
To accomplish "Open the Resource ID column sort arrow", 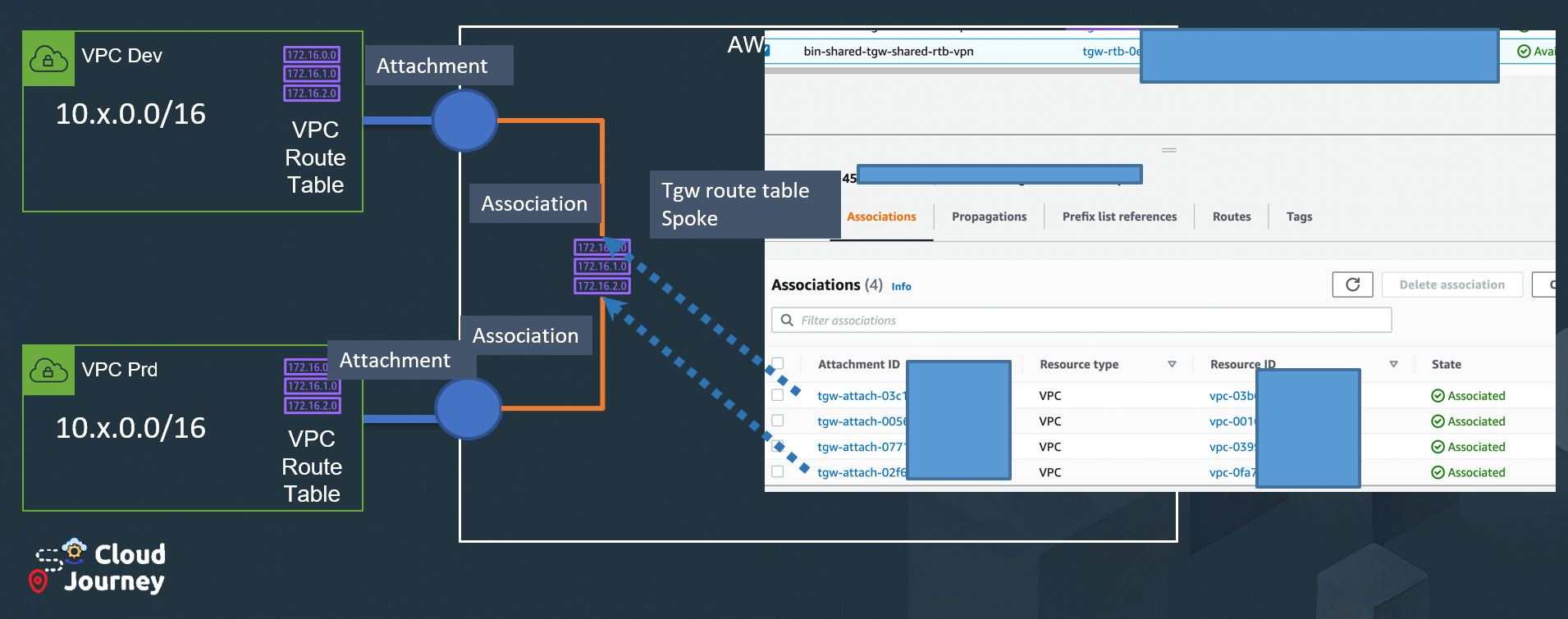I will point(1393,364).
